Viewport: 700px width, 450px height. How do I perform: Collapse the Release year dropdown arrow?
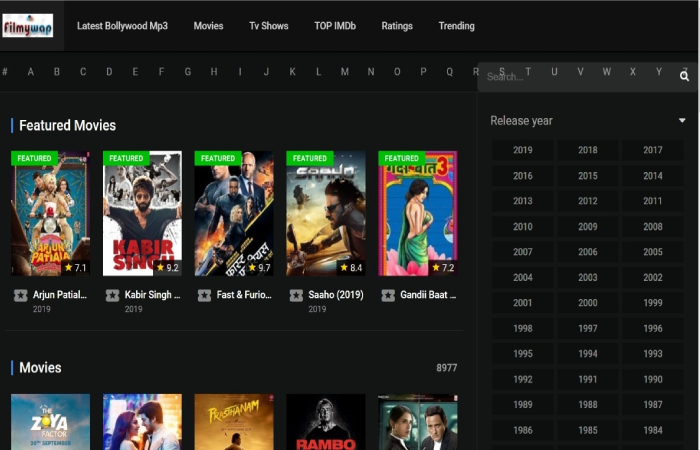point(681,121)
